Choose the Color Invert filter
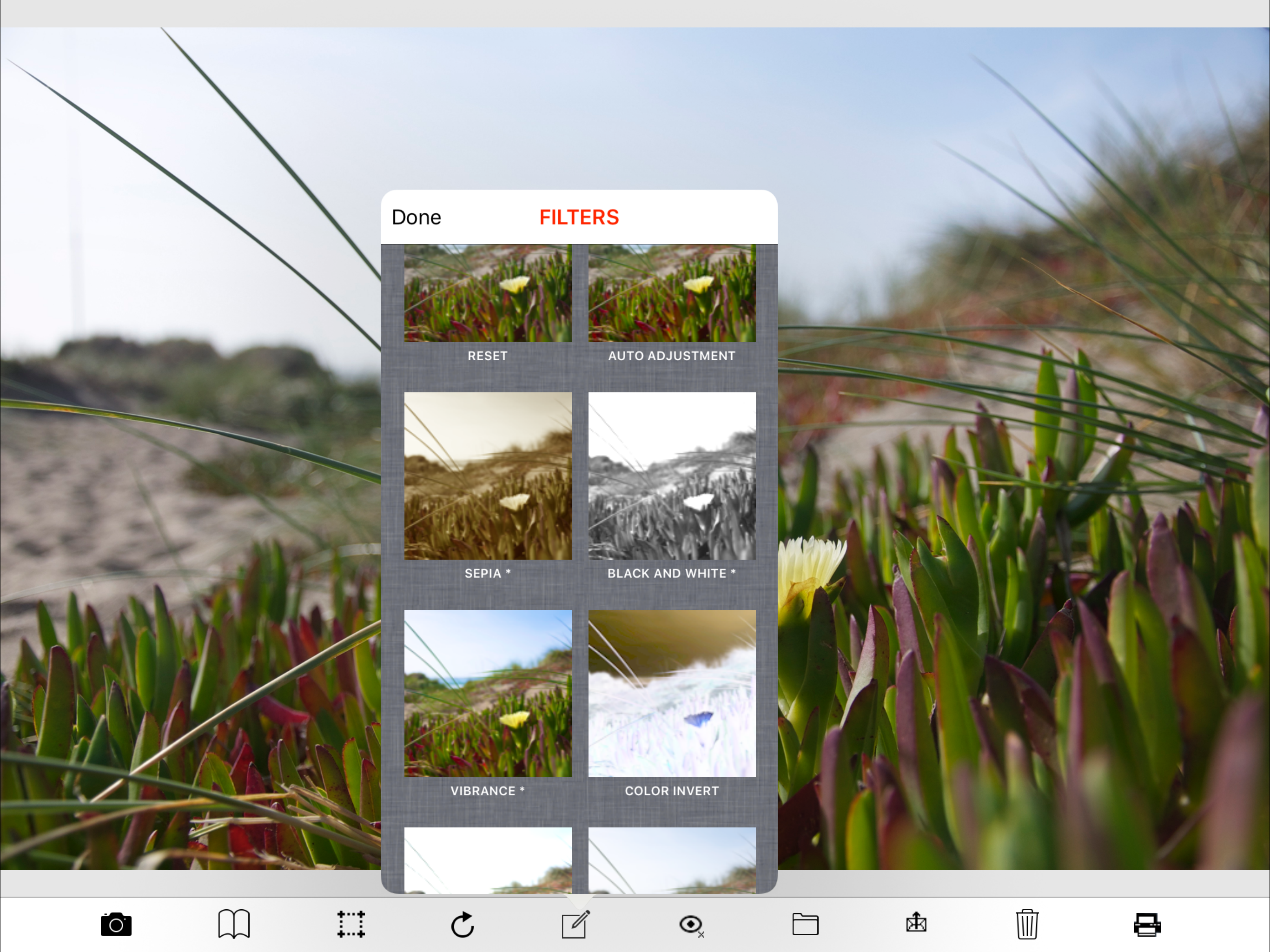Screen dimensions: 1270x952 pos(672,693)
